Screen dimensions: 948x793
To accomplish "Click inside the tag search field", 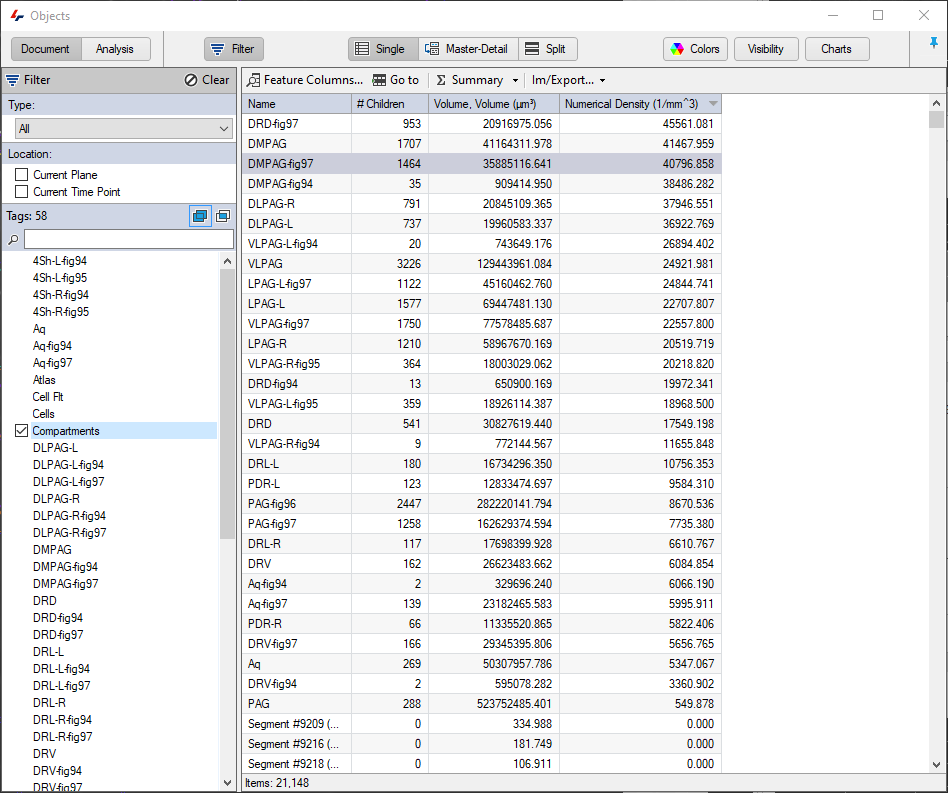I will (x=130, y=239).
